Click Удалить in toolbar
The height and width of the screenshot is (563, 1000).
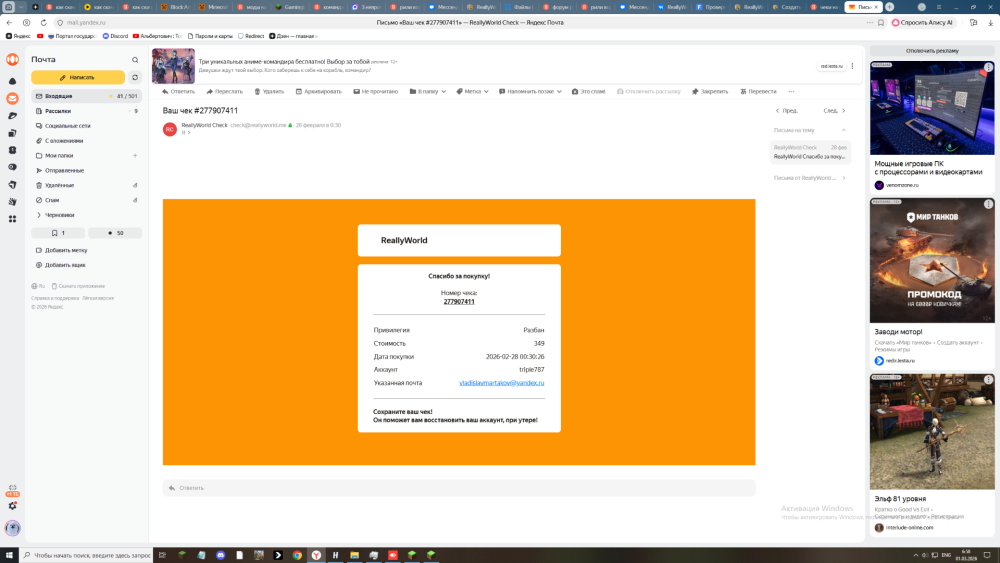tap(269, 92)
